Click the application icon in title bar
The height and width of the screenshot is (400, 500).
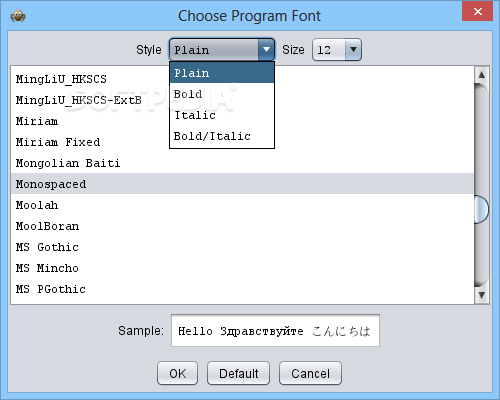18,16
